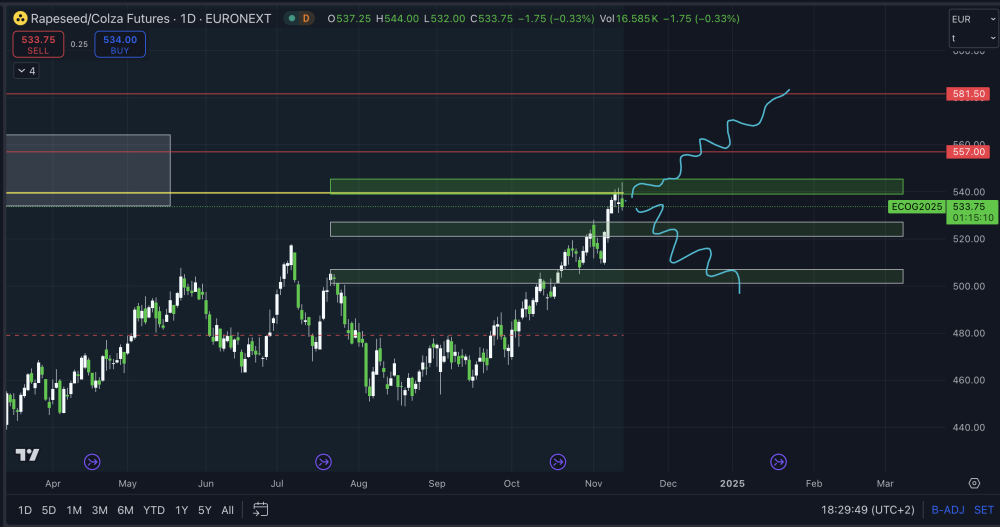
Task: Set the time range to 1M
Action: coord(74,510)
